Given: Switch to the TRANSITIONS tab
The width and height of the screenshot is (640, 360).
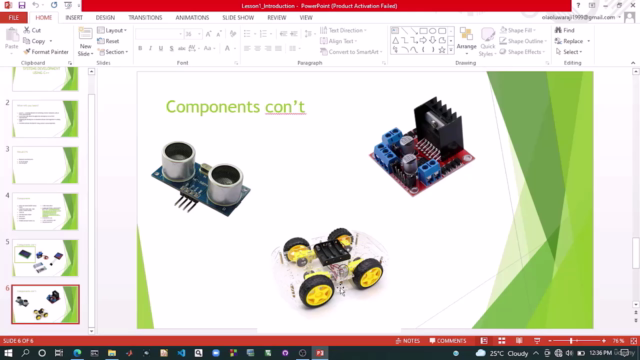Looking at the screenshot, I should coord(145,18).
